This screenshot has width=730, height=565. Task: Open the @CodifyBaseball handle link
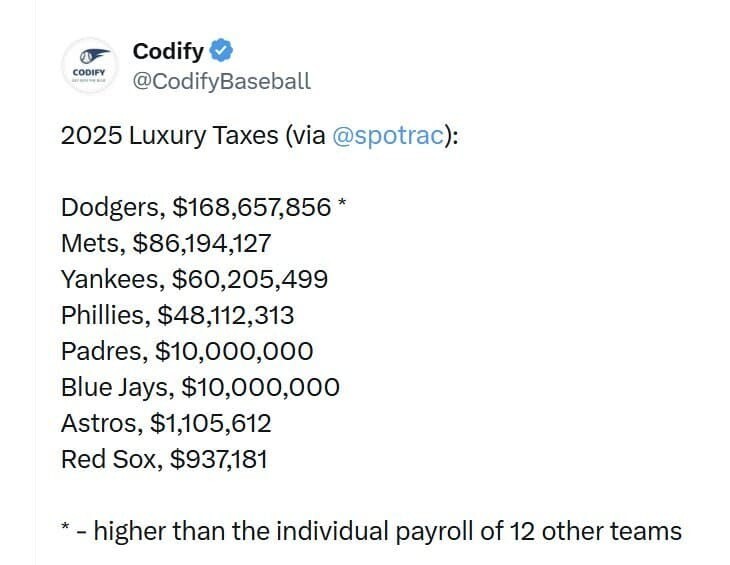[222, 81]
